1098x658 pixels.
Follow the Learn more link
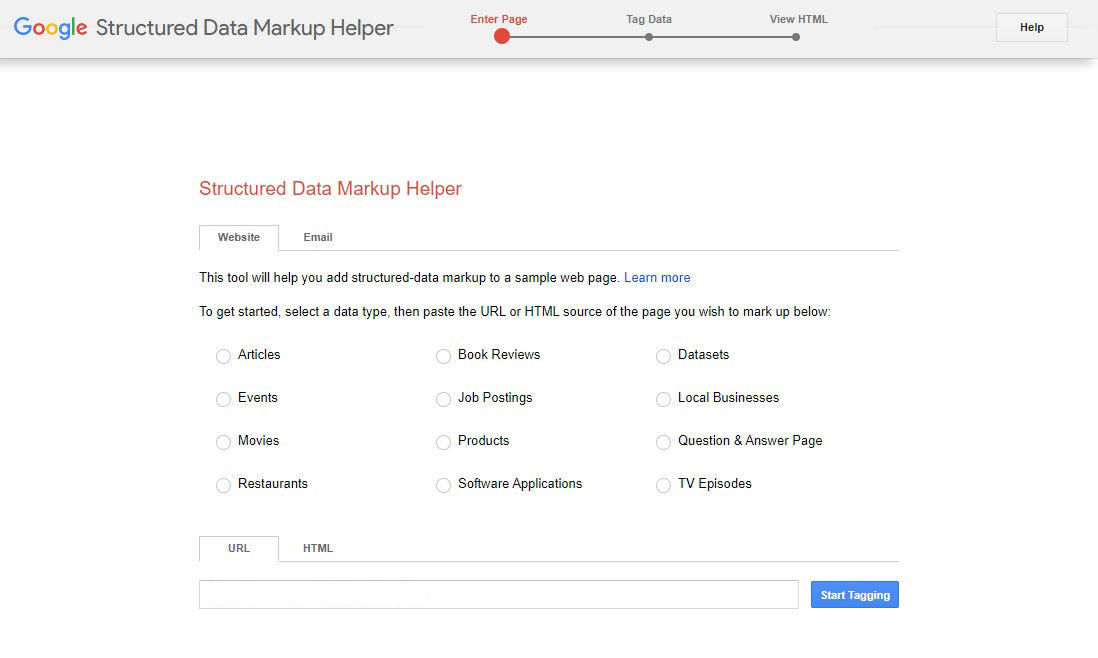[657, 277]
